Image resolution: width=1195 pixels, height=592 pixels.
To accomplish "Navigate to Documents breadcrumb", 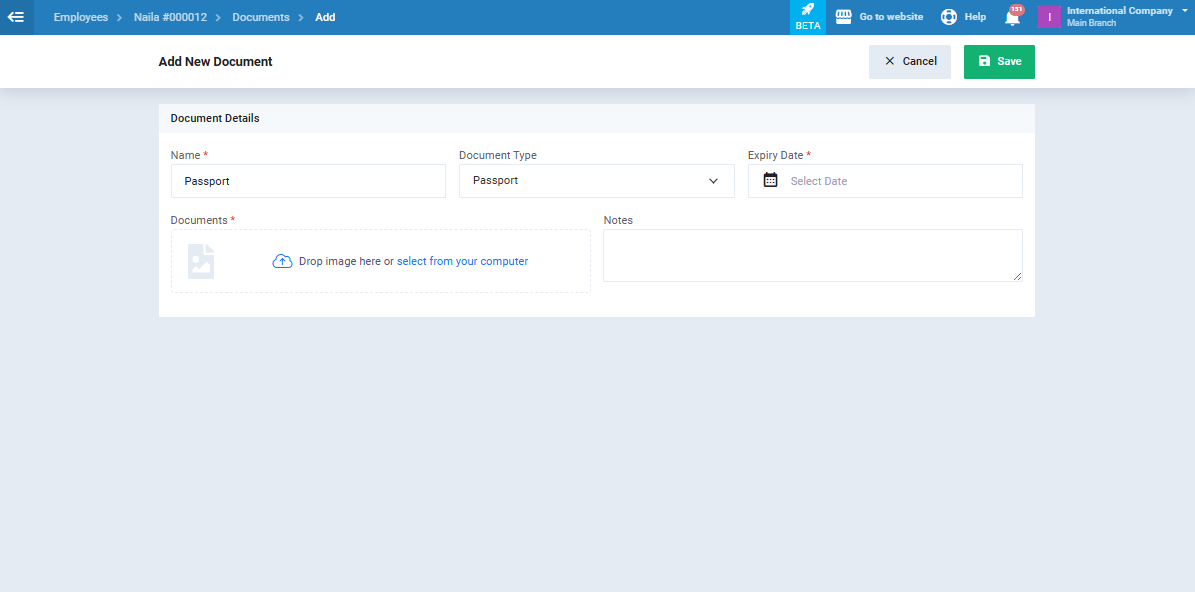I will [x=261, y=17].
